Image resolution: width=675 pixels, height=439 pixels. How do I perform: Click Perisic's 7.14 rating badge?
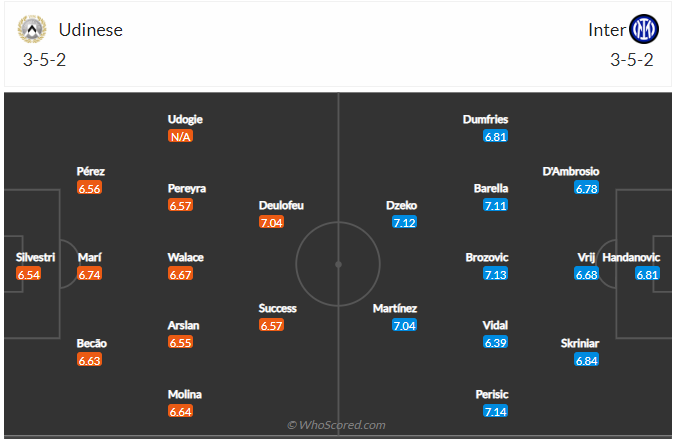[495, 411]
